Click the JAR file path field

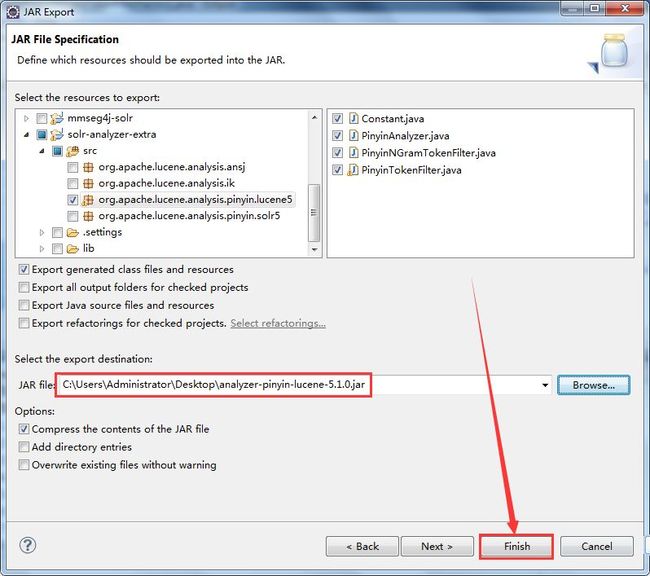(x=303, y=385)
